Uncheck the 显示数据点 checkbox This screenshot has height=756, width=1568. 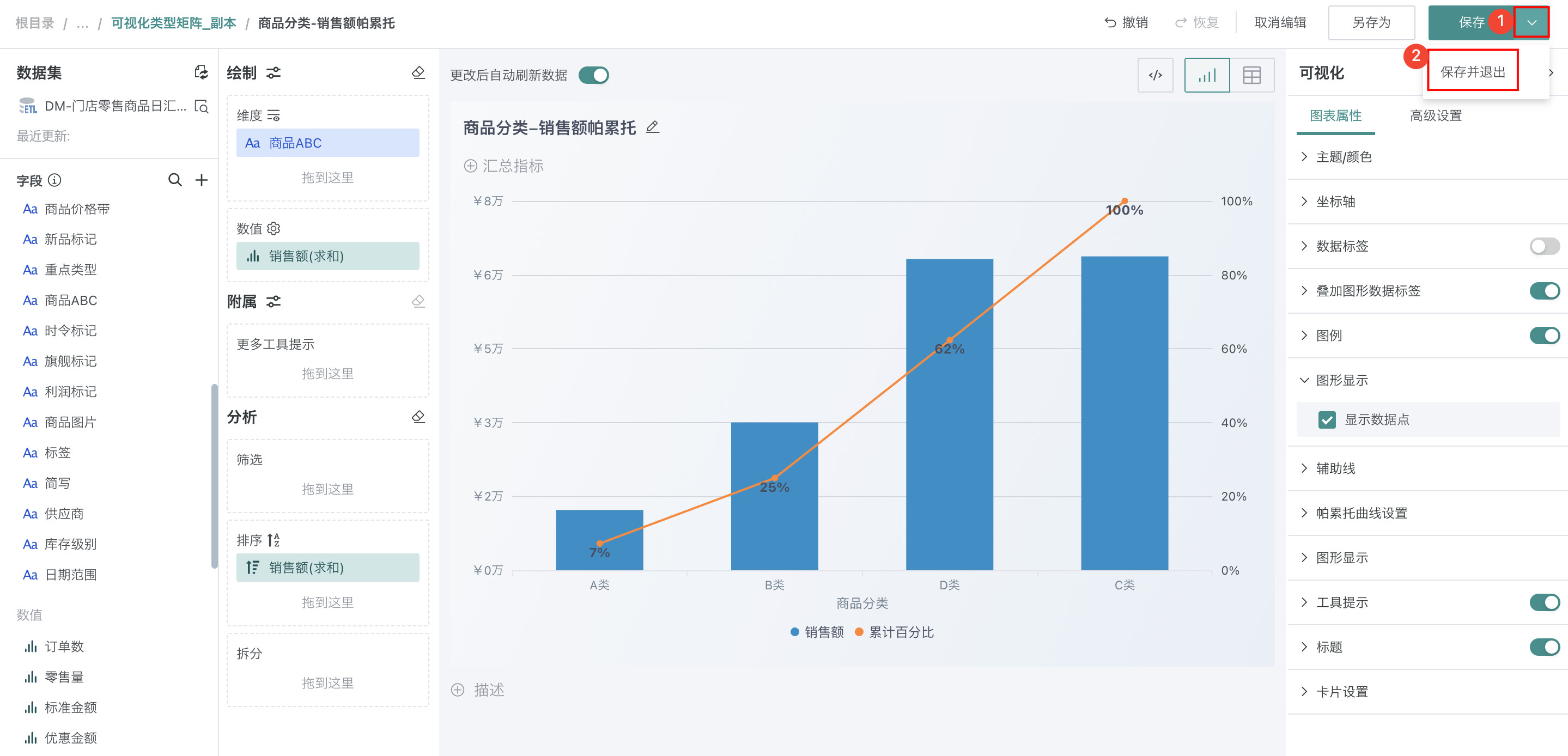pyautogui.click(x=1327, y=419)
